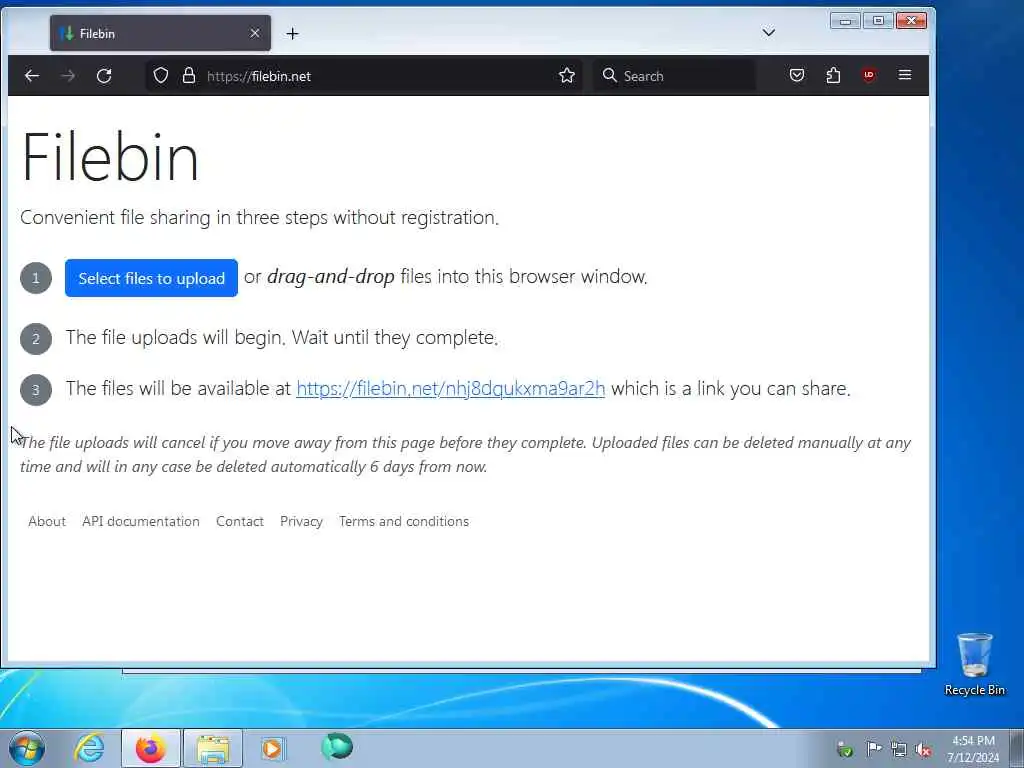Open Terms and conditions link
The height and width of the screenshot is (768, 1024).
pyautogui.click(x=404, y=521)
